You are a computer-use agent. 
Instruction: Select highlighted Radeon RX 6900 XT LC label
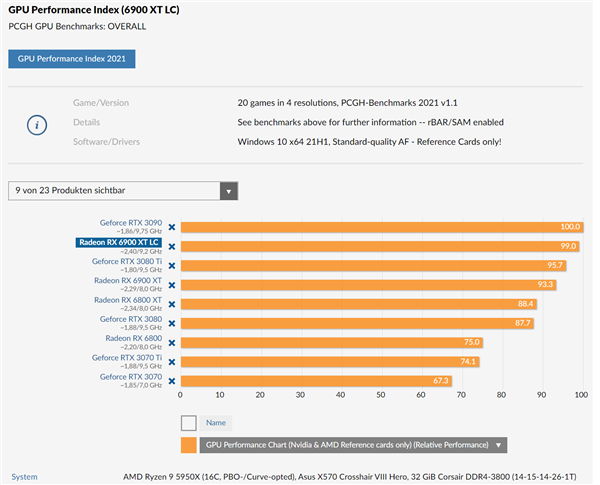coord(120,242)
